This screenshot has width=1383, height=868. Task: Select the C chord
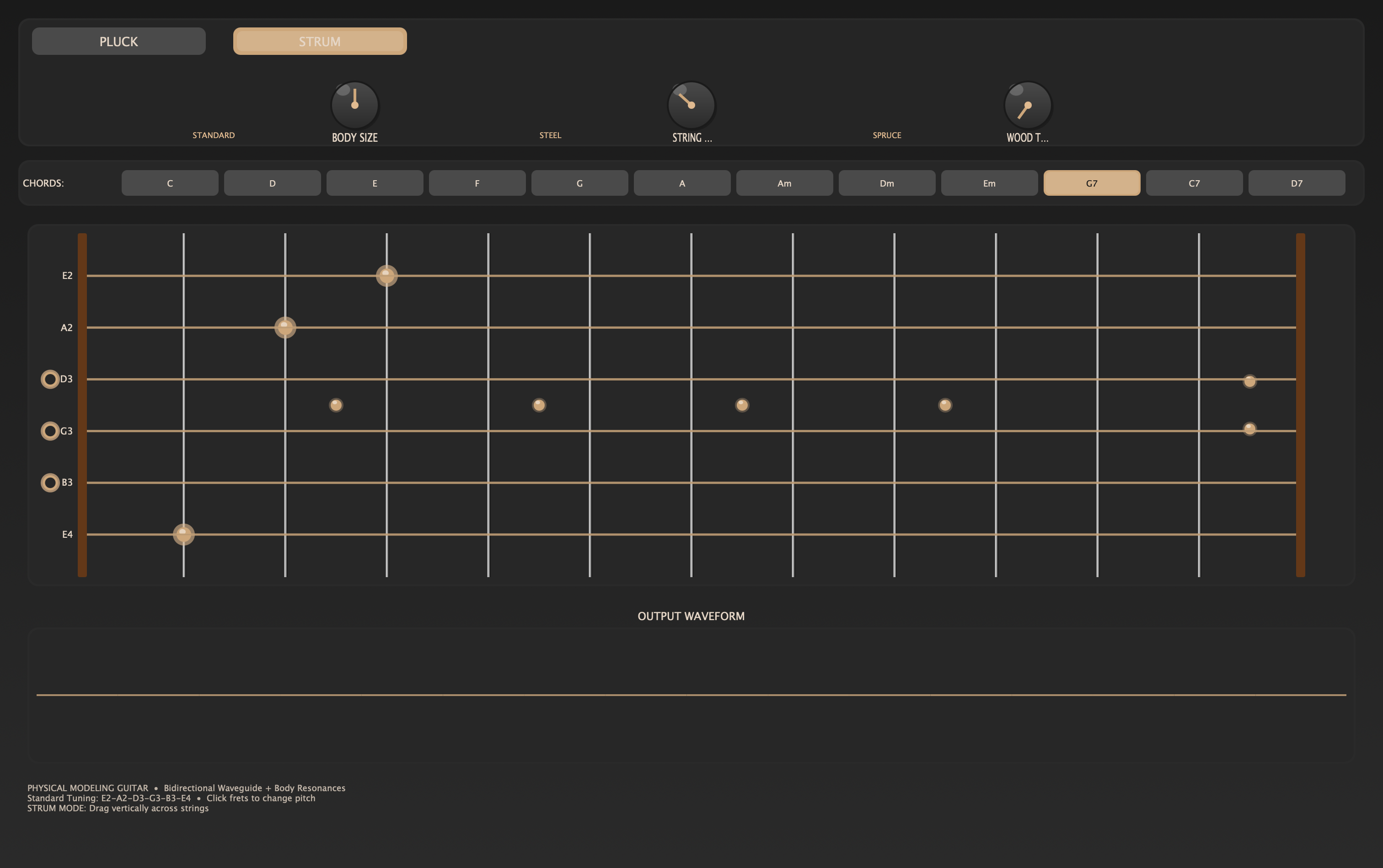tap(169, 182)
